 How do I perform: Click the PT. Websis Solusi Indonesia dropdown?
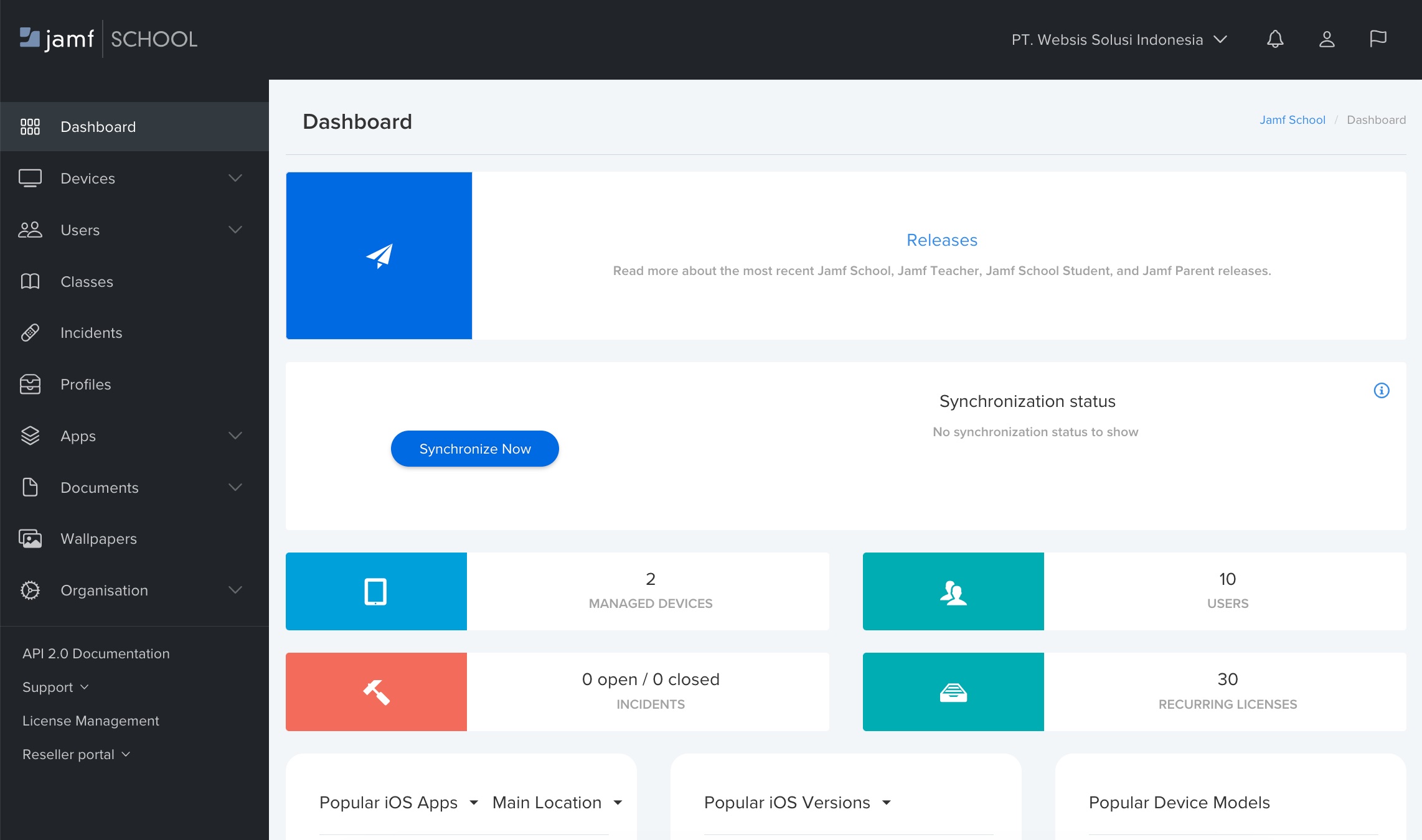1118,40
